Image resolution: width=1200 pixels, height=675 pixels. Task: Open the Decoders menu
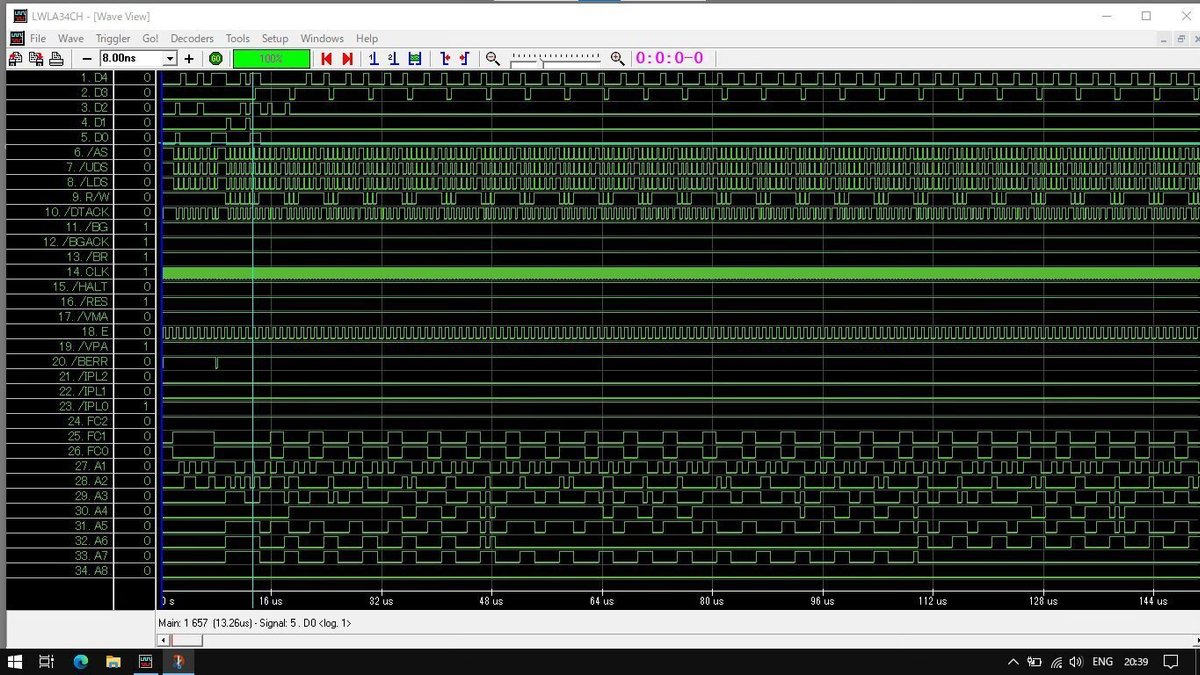pos(192,38)
